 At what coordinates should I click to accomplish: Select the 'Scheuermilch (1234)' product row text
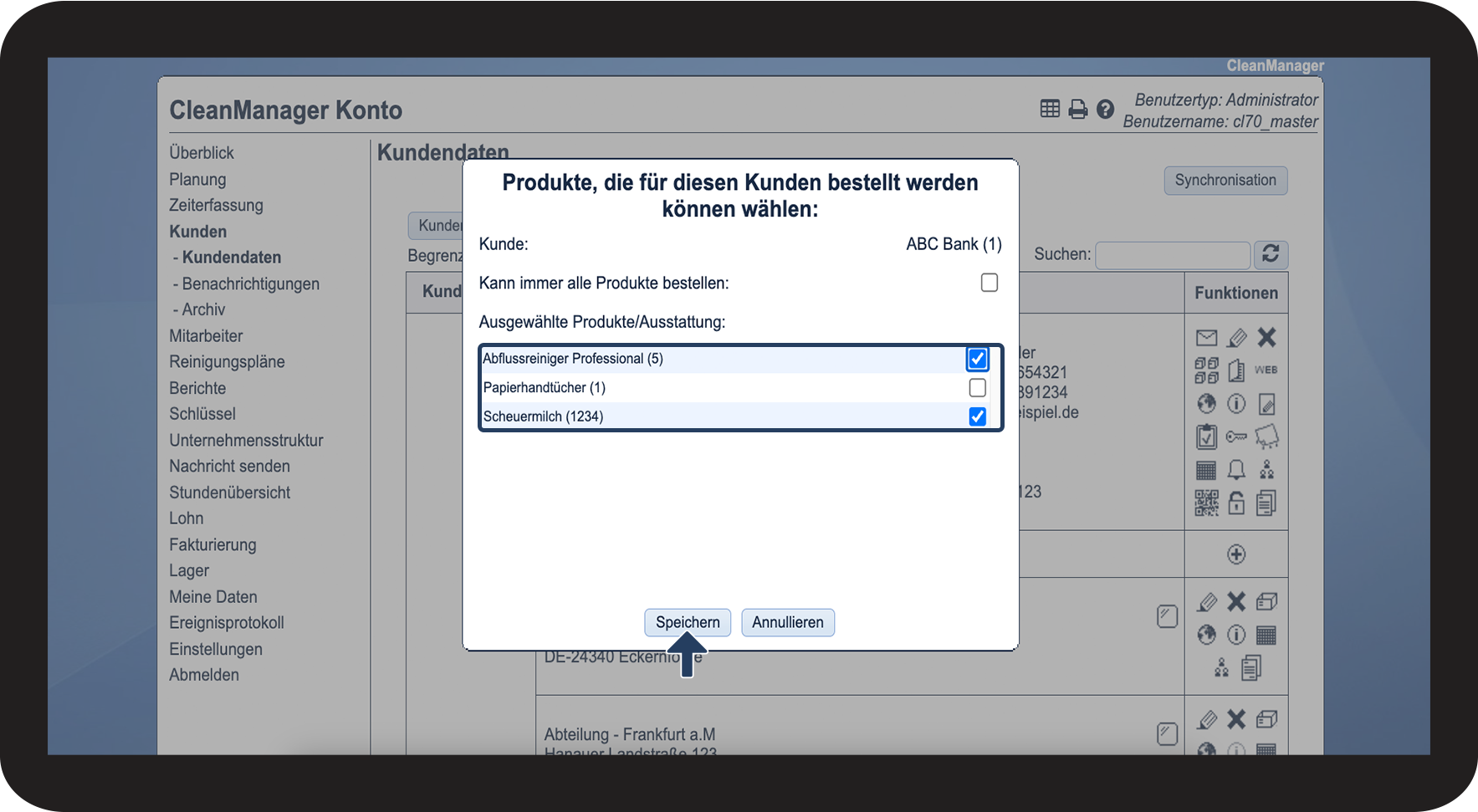543,416
